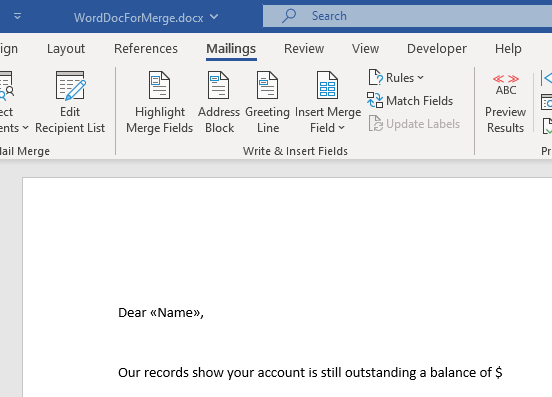Image resolution: width=552 pixels, height=397 pixels.
Task: Open the WordDocForMerge.docx title dropdown
Action: tap(214, 17)
